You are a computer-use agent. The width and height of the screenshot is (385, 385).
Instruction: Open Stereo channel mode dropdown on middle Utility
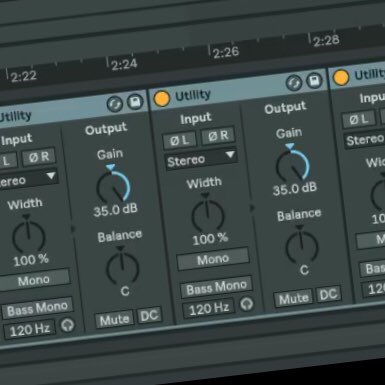(x=202, y=159)
